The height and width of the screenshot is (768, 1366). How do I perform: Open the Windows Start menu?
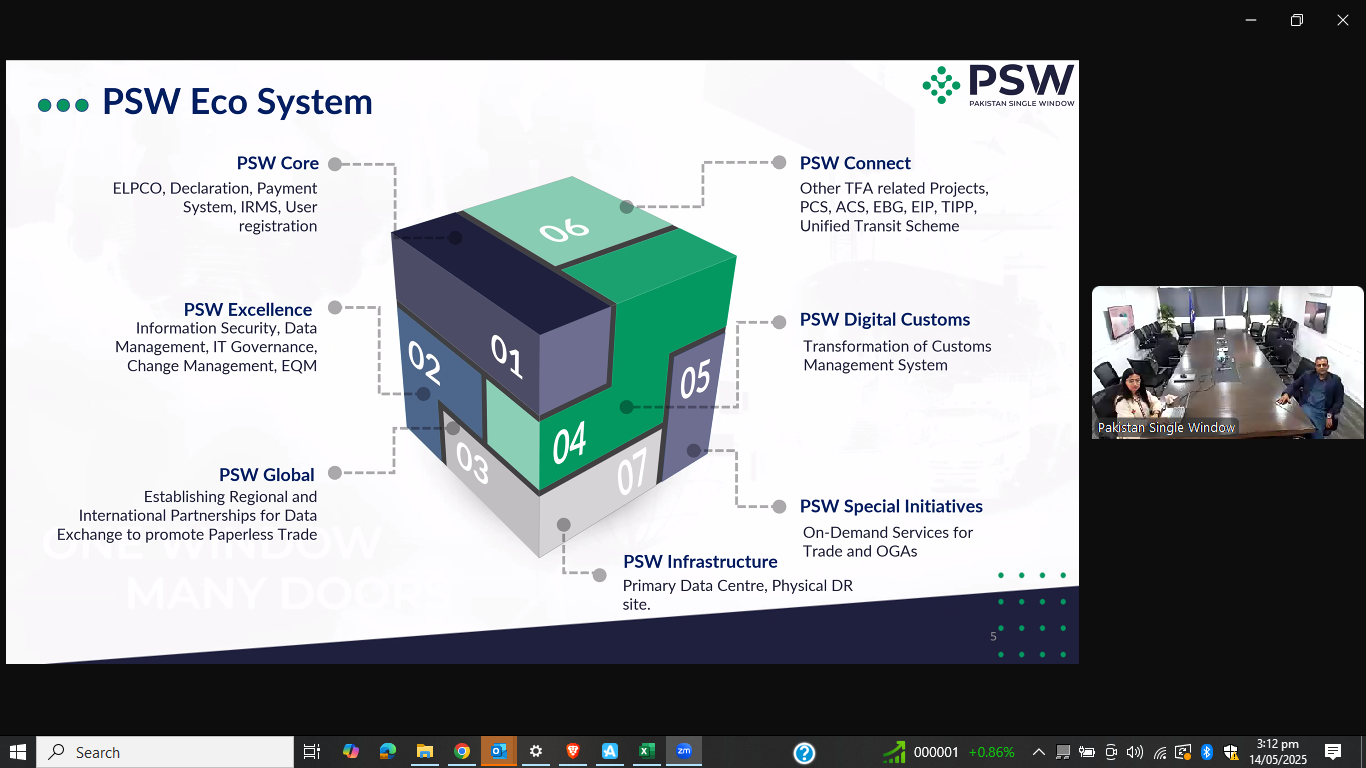[18, 752]
